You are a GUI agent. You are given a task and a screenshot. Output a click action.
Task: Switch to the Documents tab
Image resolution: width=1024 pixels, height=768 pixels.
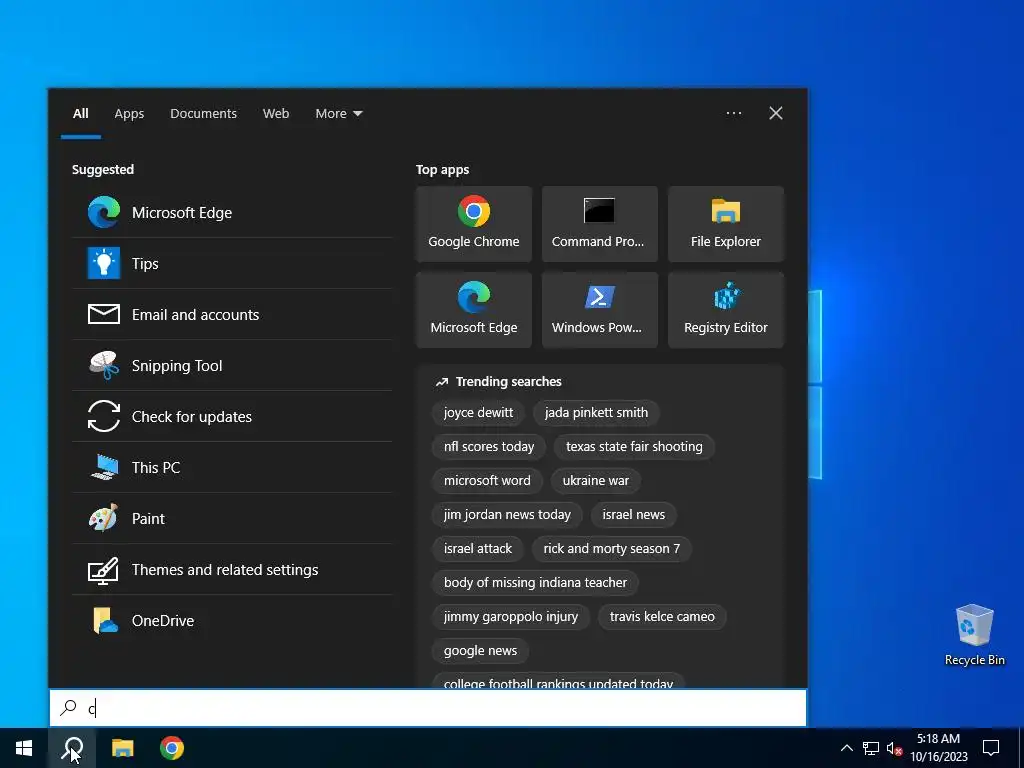pos(203,114)
